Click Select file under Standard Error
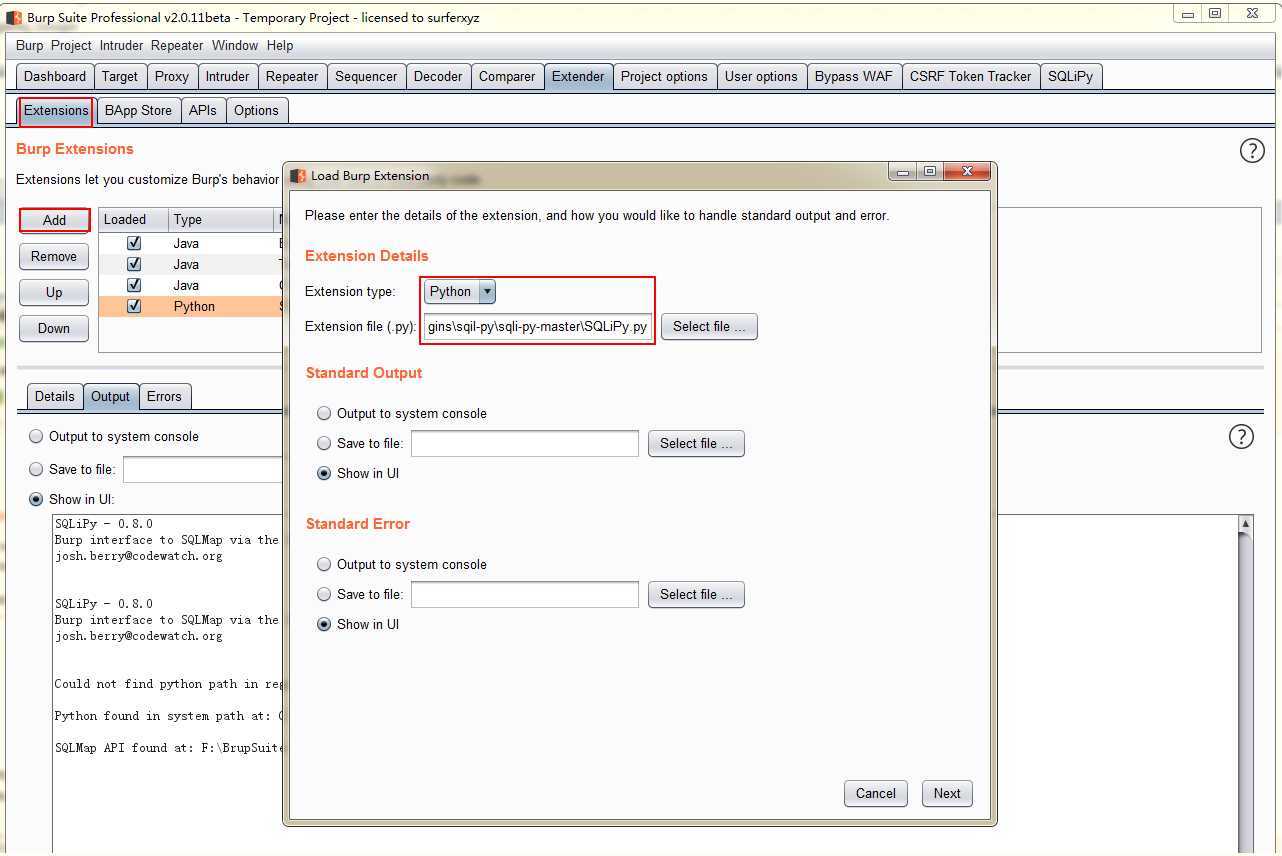Image resolution: width=1282 pixels, height=856 pixels. tap(696, 594)
